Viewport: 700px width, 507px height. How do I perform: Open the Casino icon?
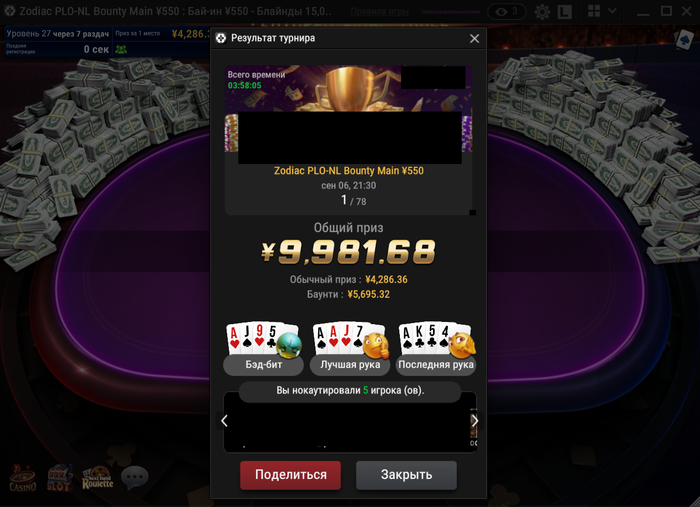(22, 478)
